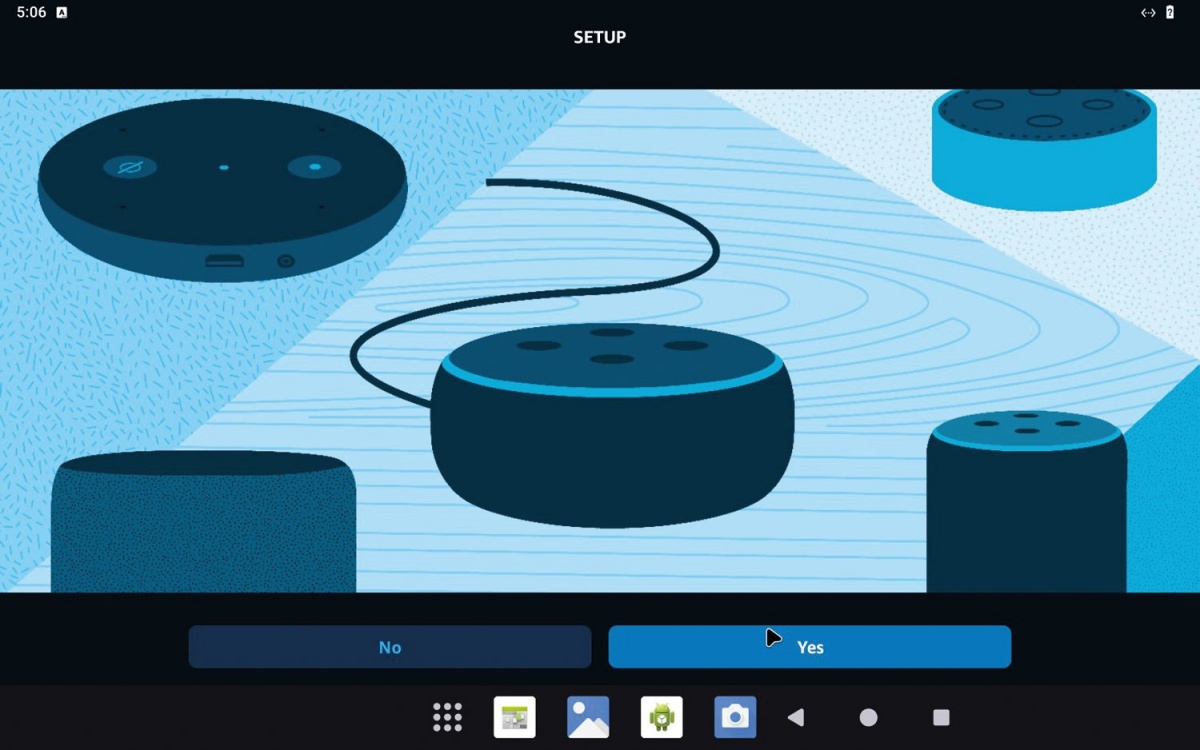
Task: Click the battery status icon
Action: coord(1170,13)
